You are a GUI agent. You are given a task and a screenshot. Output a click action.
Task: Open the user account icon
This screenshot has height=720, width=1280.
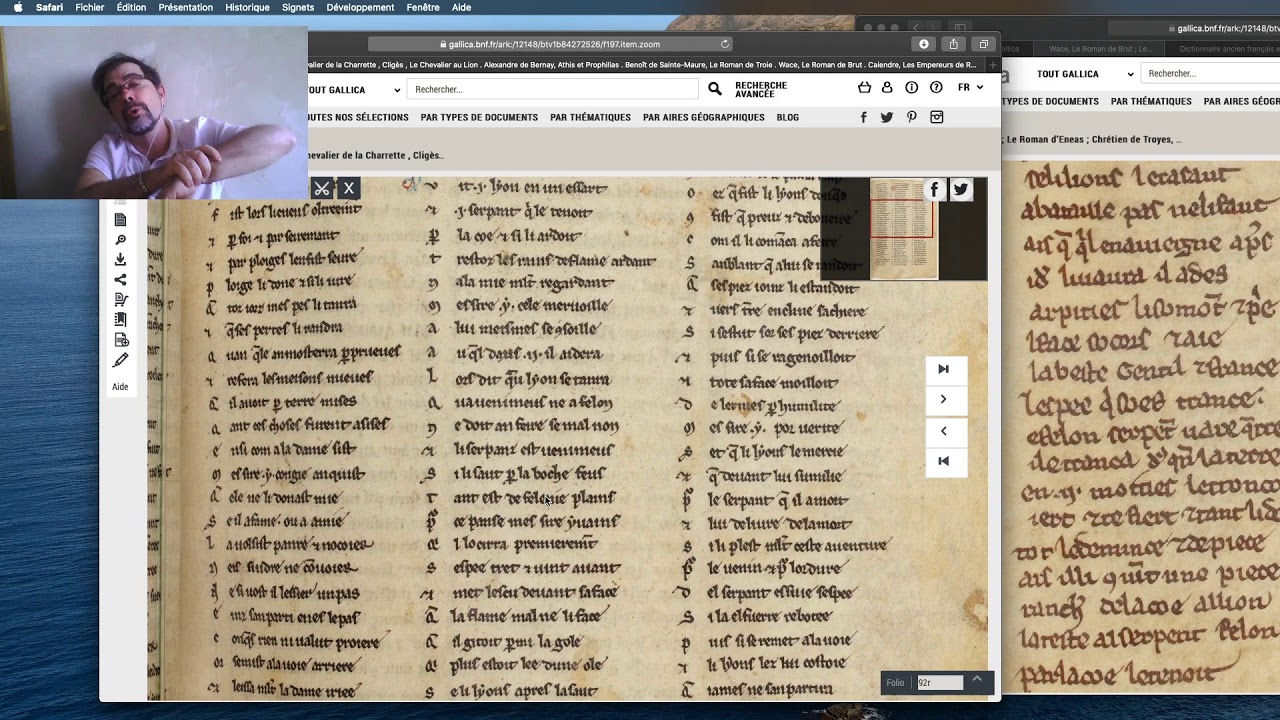tap(887, 88)
